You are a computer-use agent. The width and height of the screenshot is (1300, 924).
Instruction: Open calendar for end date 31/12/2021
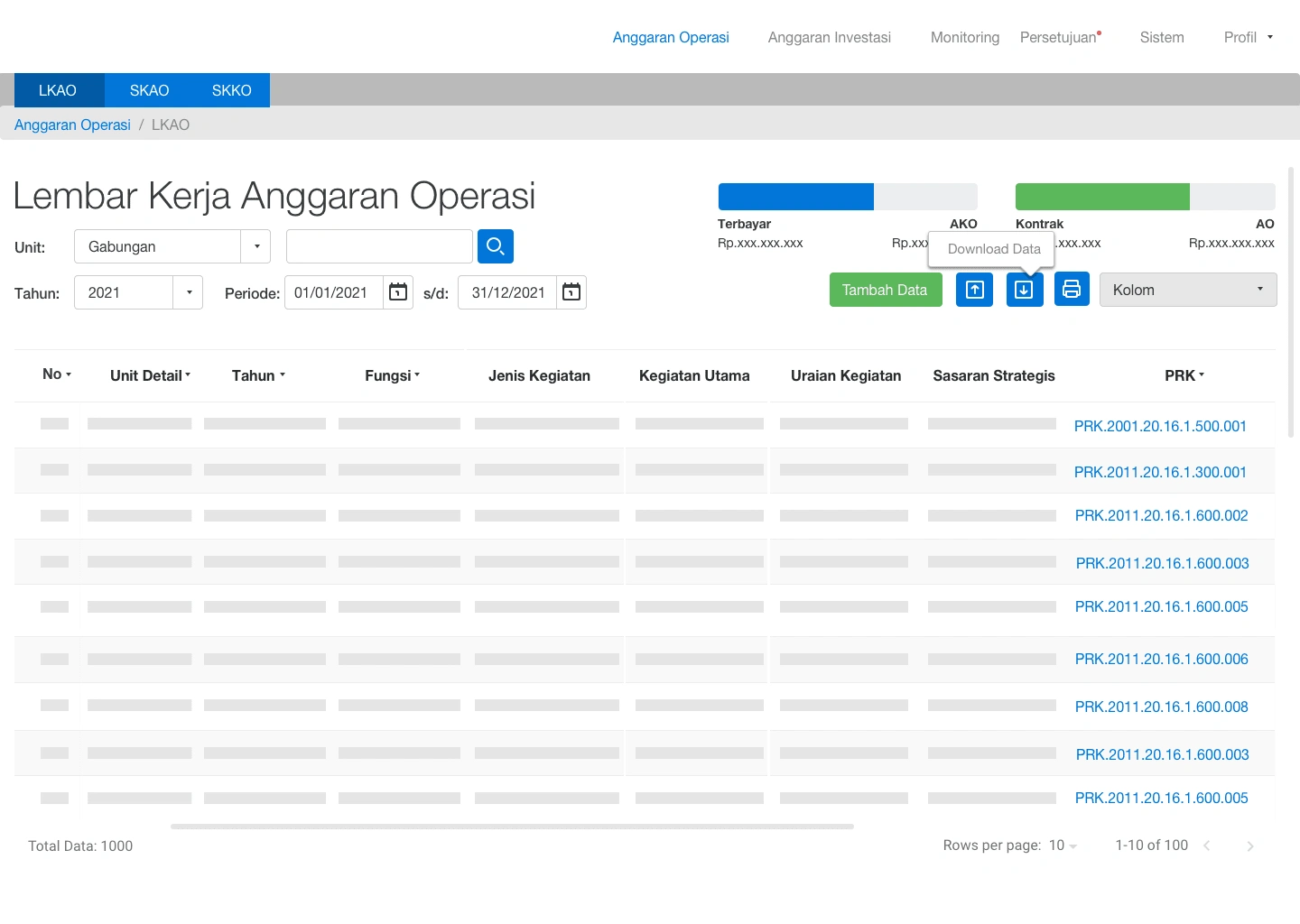tap(571, 292)
